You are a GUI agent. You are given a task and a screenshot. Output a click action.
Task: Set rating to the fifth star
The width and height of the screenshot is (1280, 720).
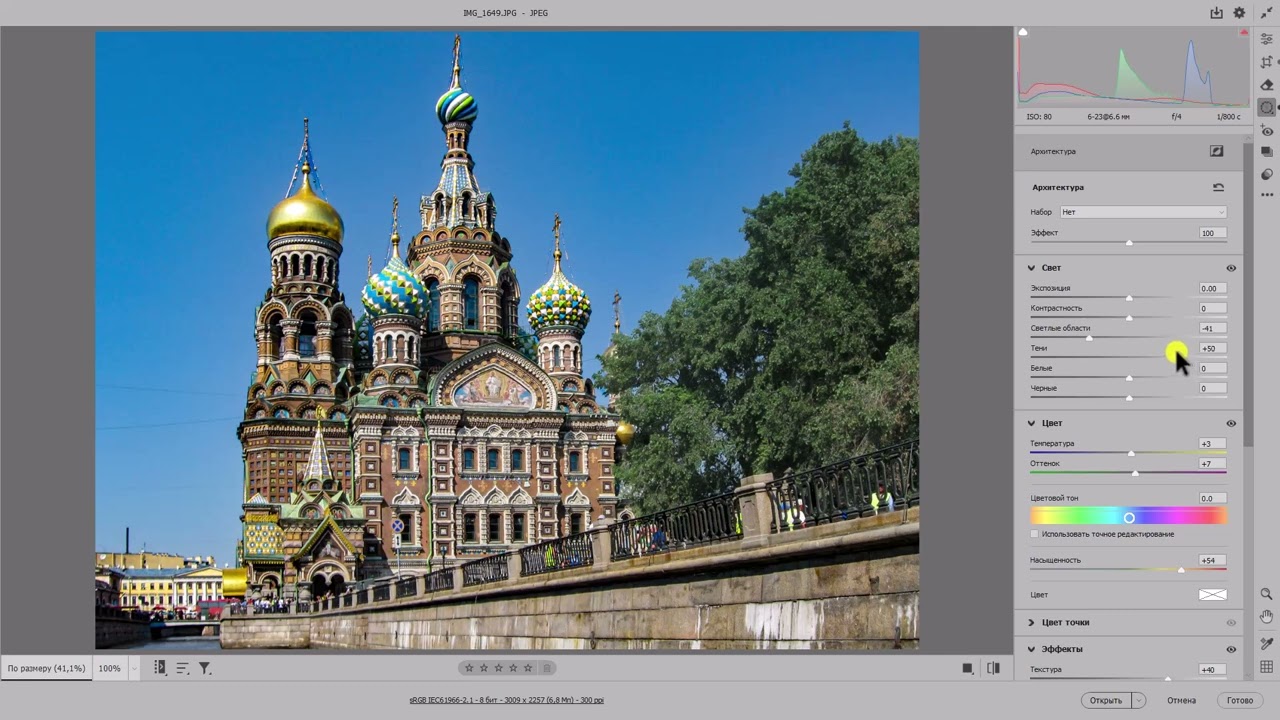click(528, 668)
